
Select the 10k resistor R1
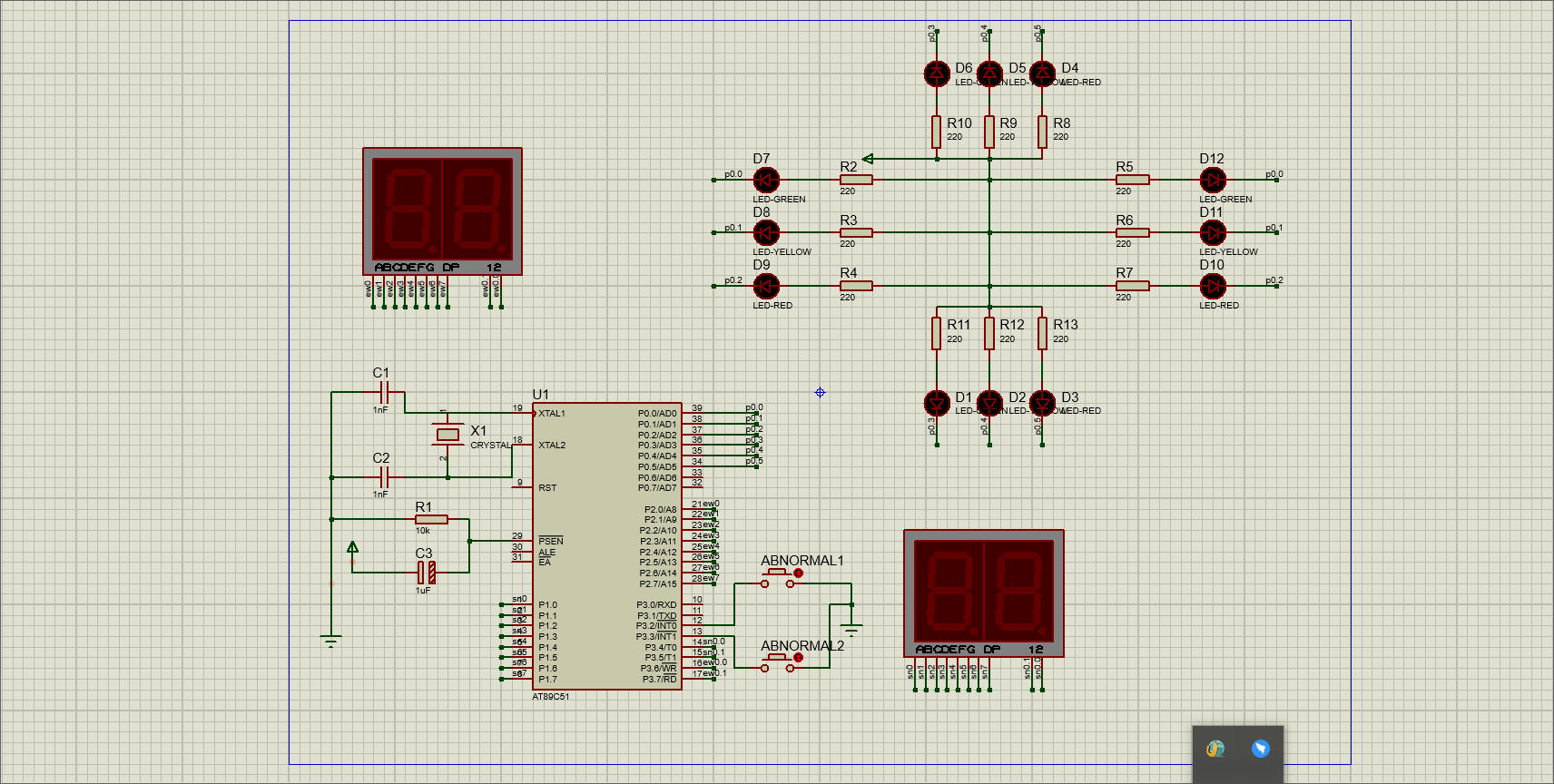tap(431, 519)
